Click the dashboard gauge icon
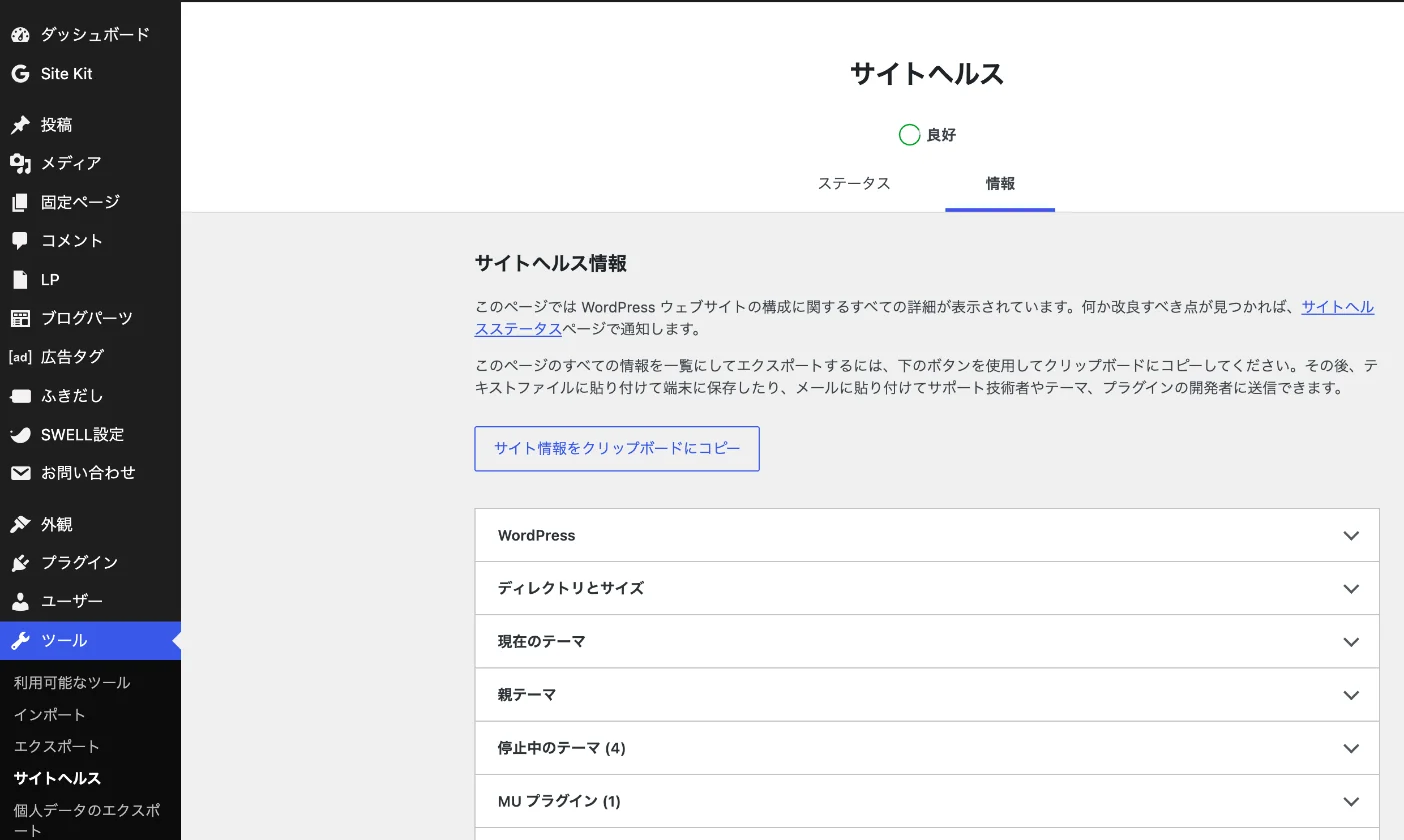Image resolution: width=1404 pixels, height=840 pixels. tap(20, 35)
